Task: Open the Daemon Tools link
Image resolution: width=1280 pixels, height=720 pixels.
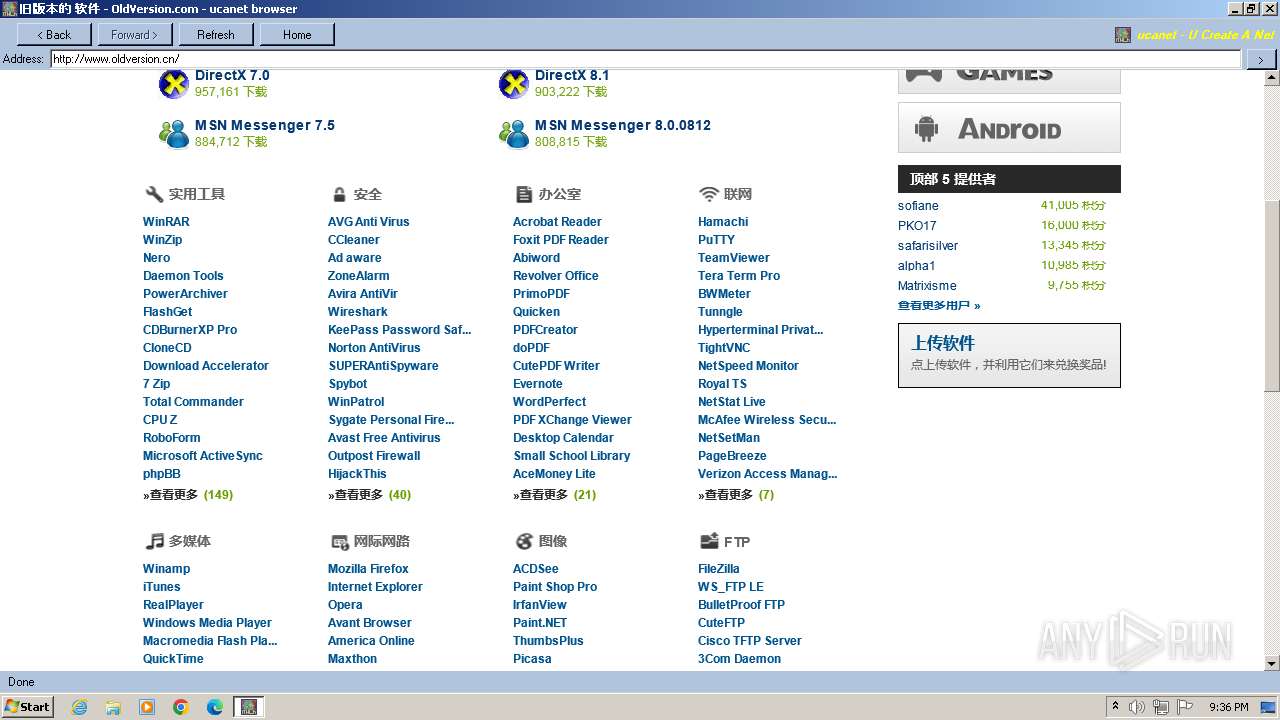Action: 183,276
